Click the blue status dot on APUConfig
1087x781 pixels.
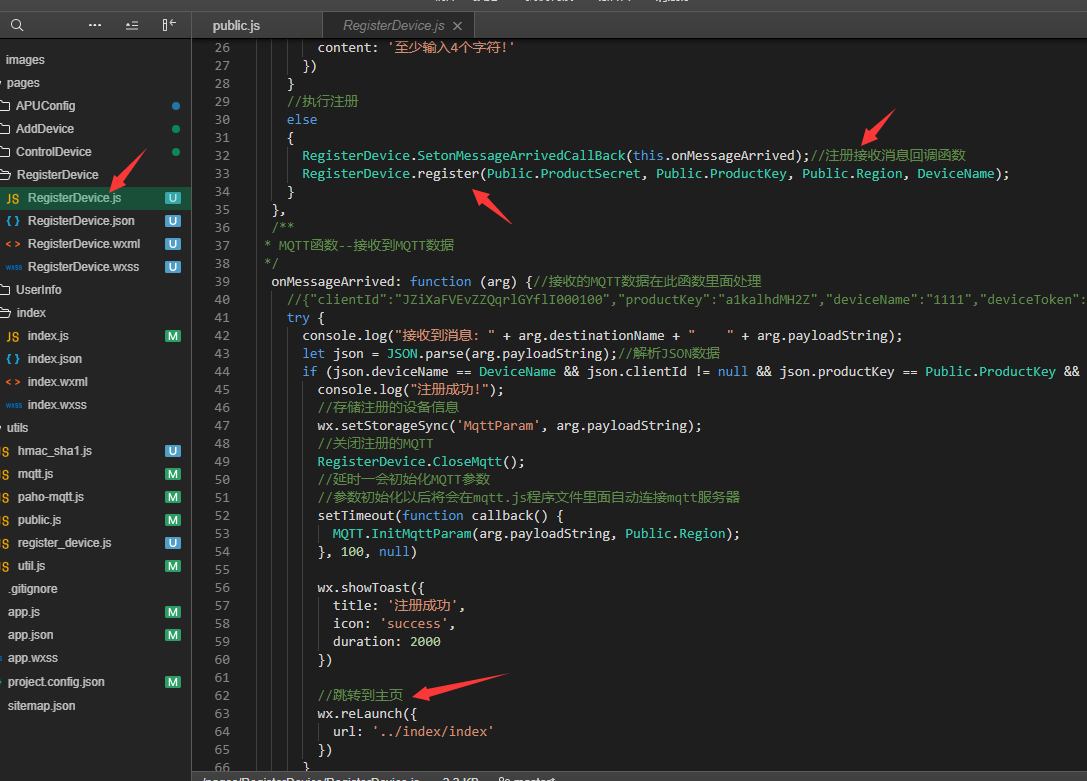[x=176, y=106]
